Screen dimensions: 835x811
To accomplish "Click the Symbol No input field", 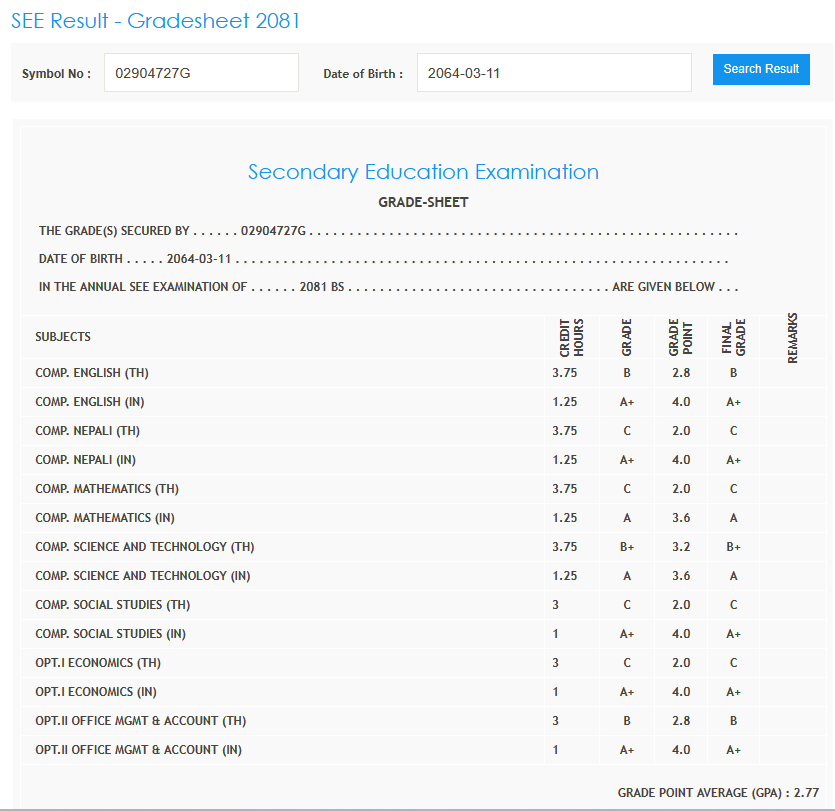I will point(200,73).
